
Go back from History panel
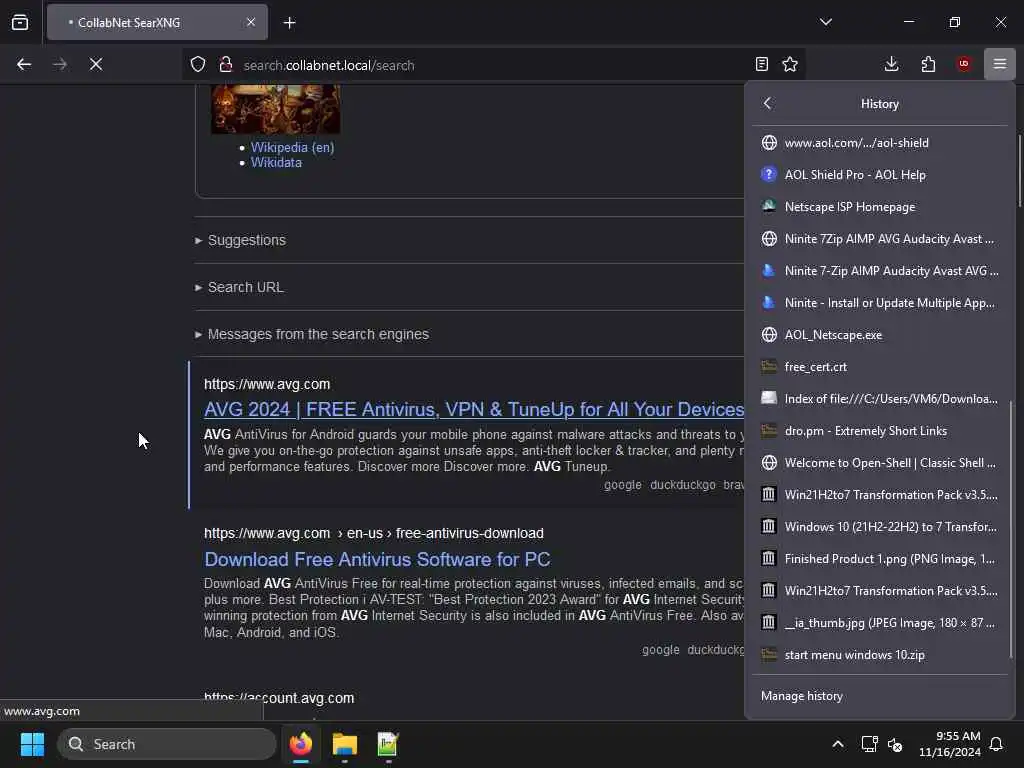(x=767, y=103)
